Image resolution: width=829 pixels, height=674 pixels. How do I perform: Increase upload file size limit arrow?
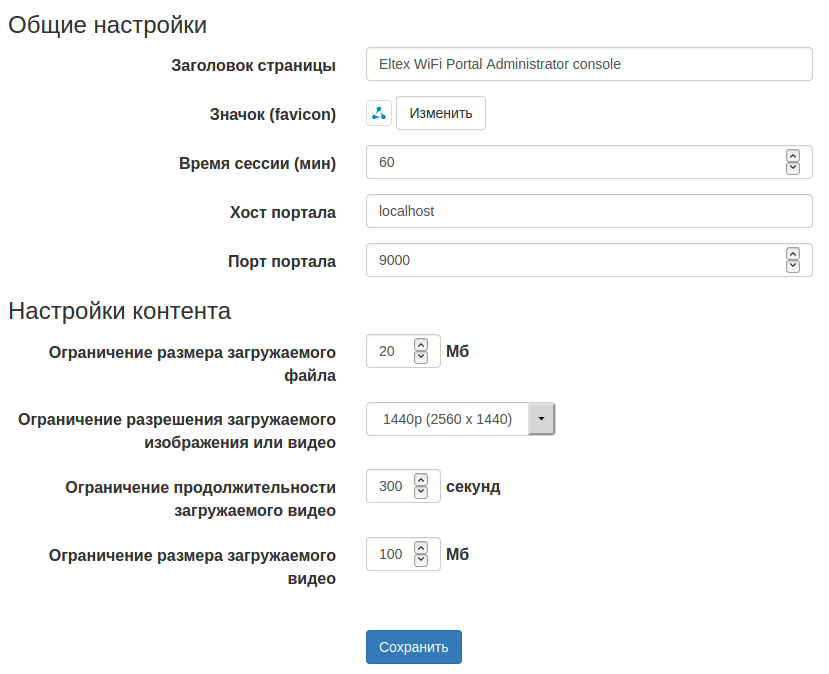click(x=421, y=344)
